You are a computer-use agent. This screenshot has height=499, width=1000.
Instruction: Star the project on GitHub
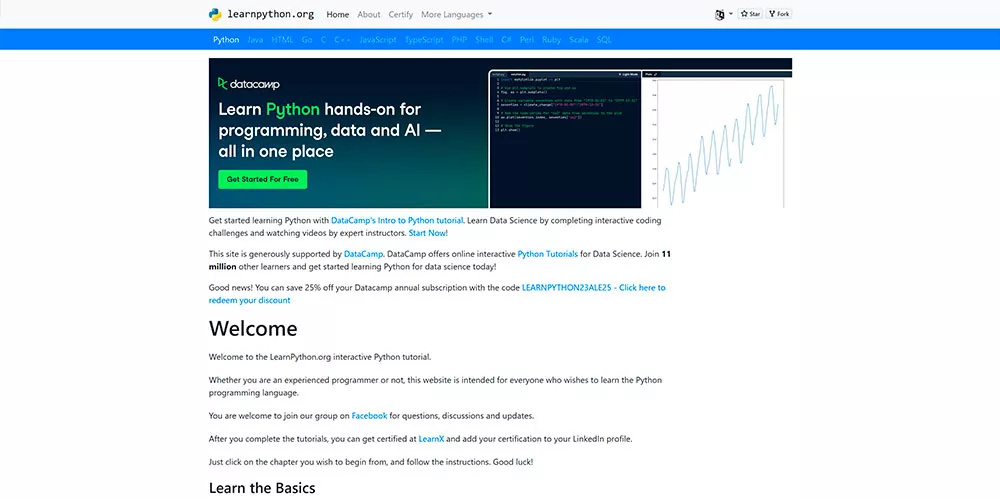(x=750, y=13)
